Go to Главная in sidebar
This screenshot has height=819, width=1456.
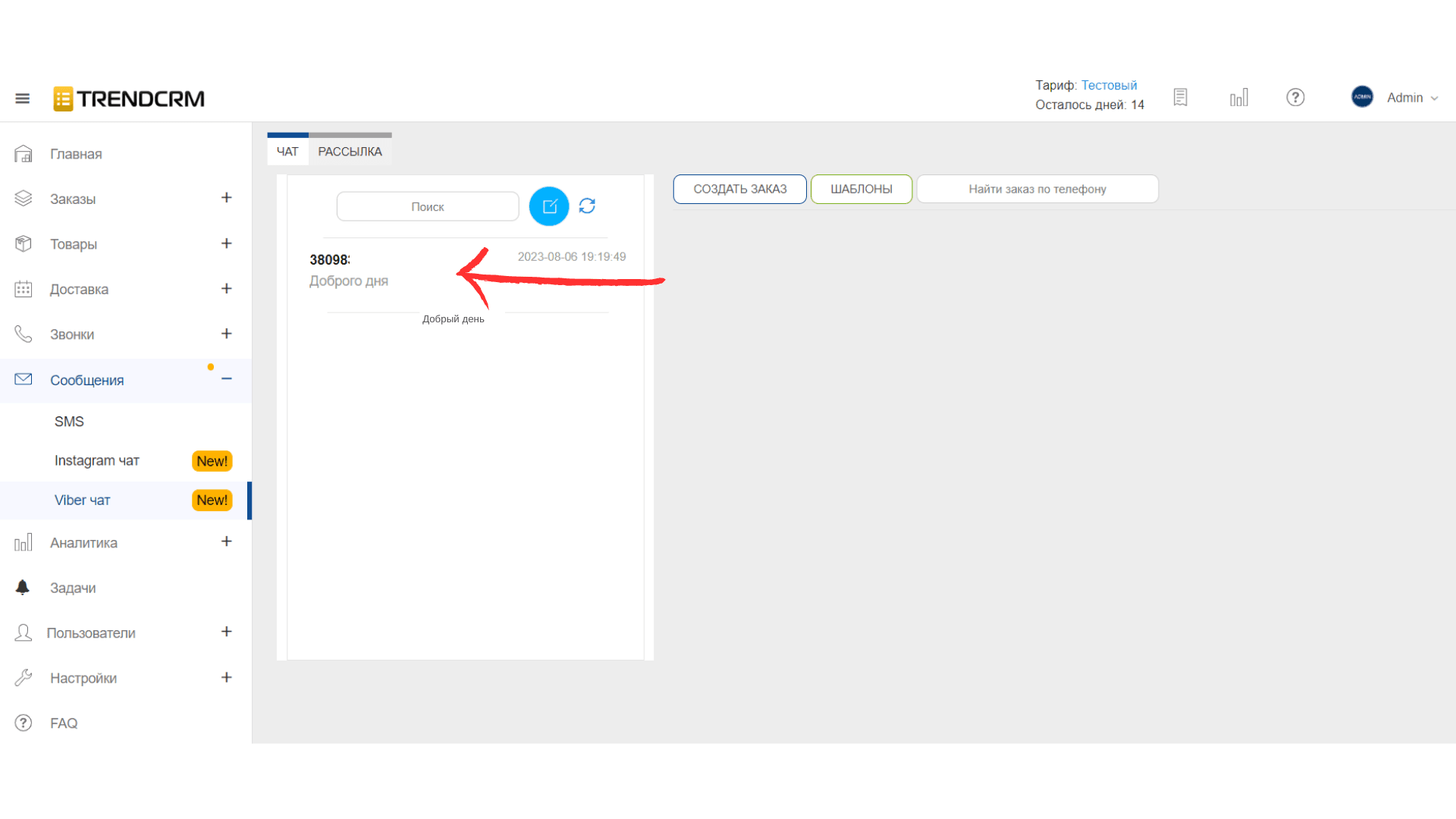pos(76,154)
